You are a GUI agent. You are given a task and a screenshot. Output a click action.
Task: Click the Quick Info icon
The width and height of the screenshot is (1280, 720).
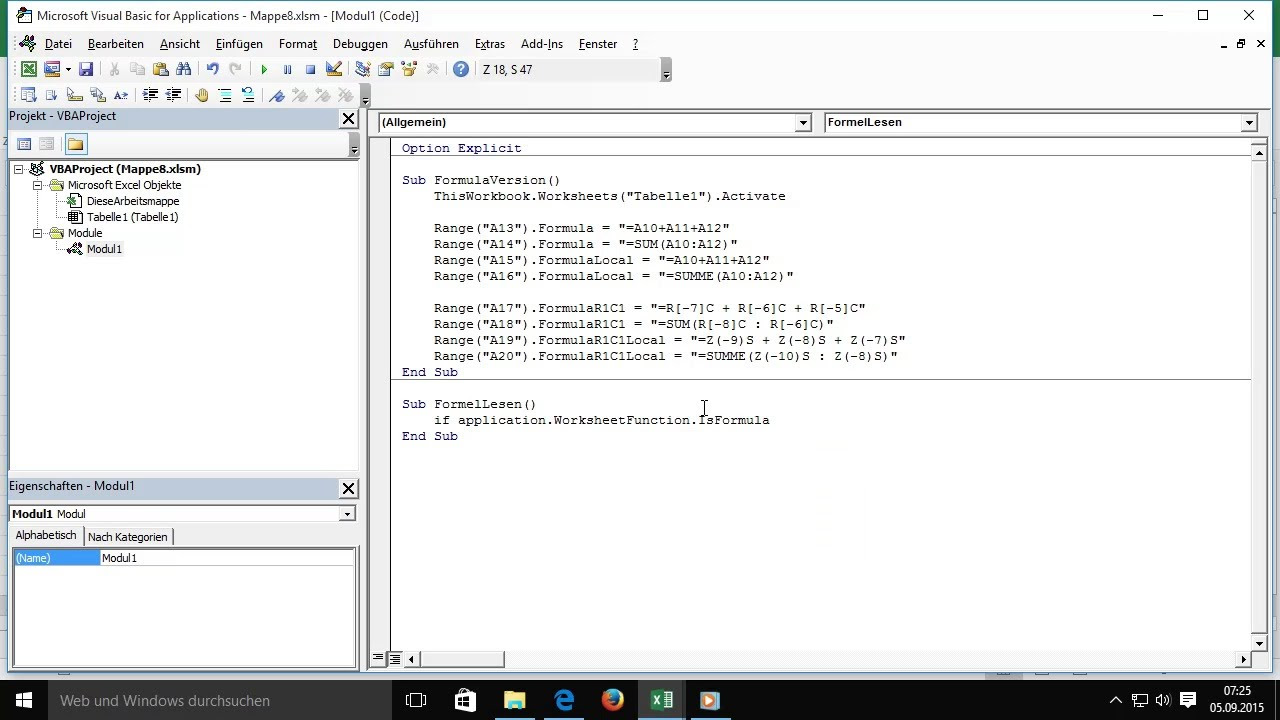tap(74, 95)
